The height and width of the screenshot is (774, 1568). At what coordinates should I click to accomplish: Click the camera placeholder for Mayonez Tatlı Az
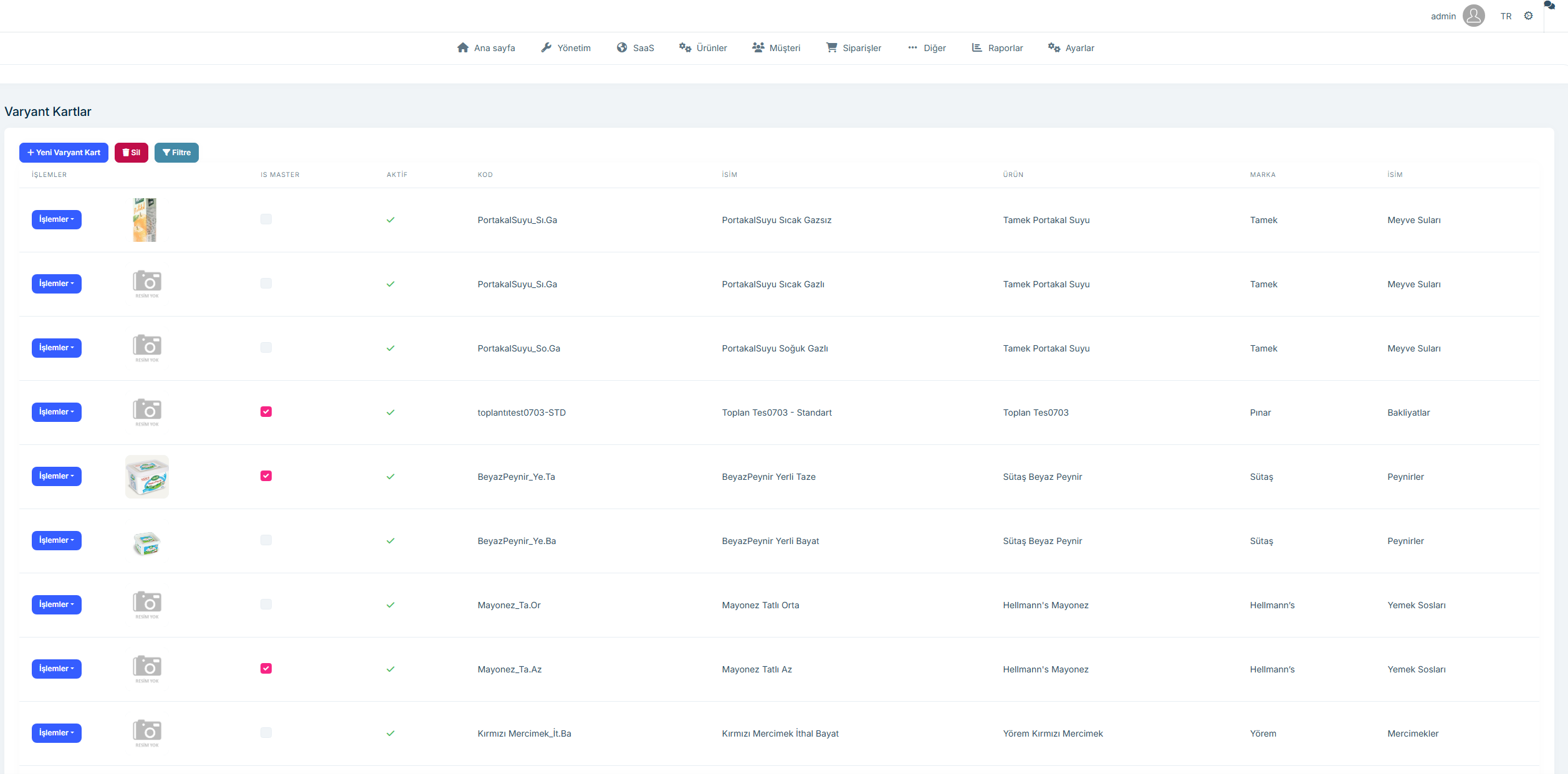147,669
